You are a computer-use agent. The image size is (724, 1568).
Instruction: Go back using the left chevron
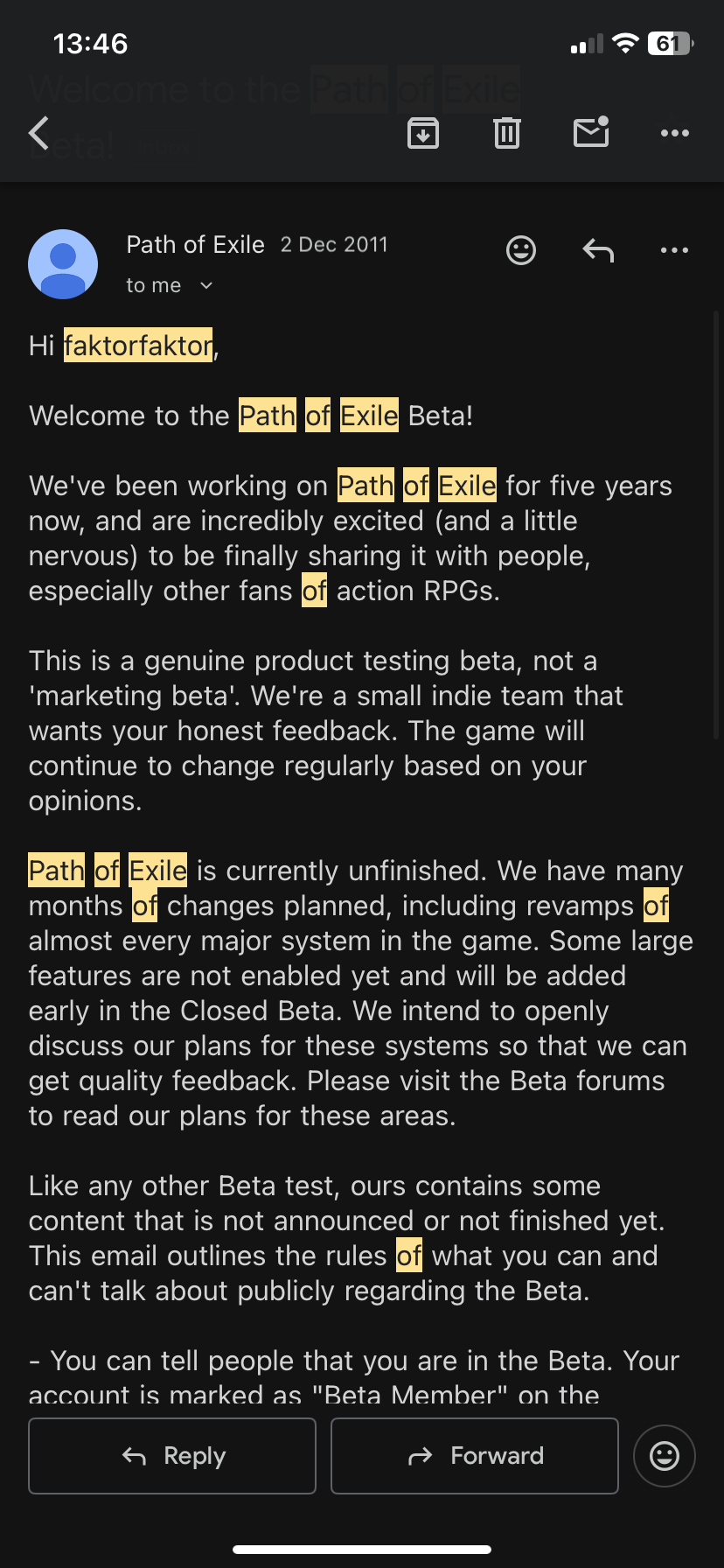coord(38,133)
